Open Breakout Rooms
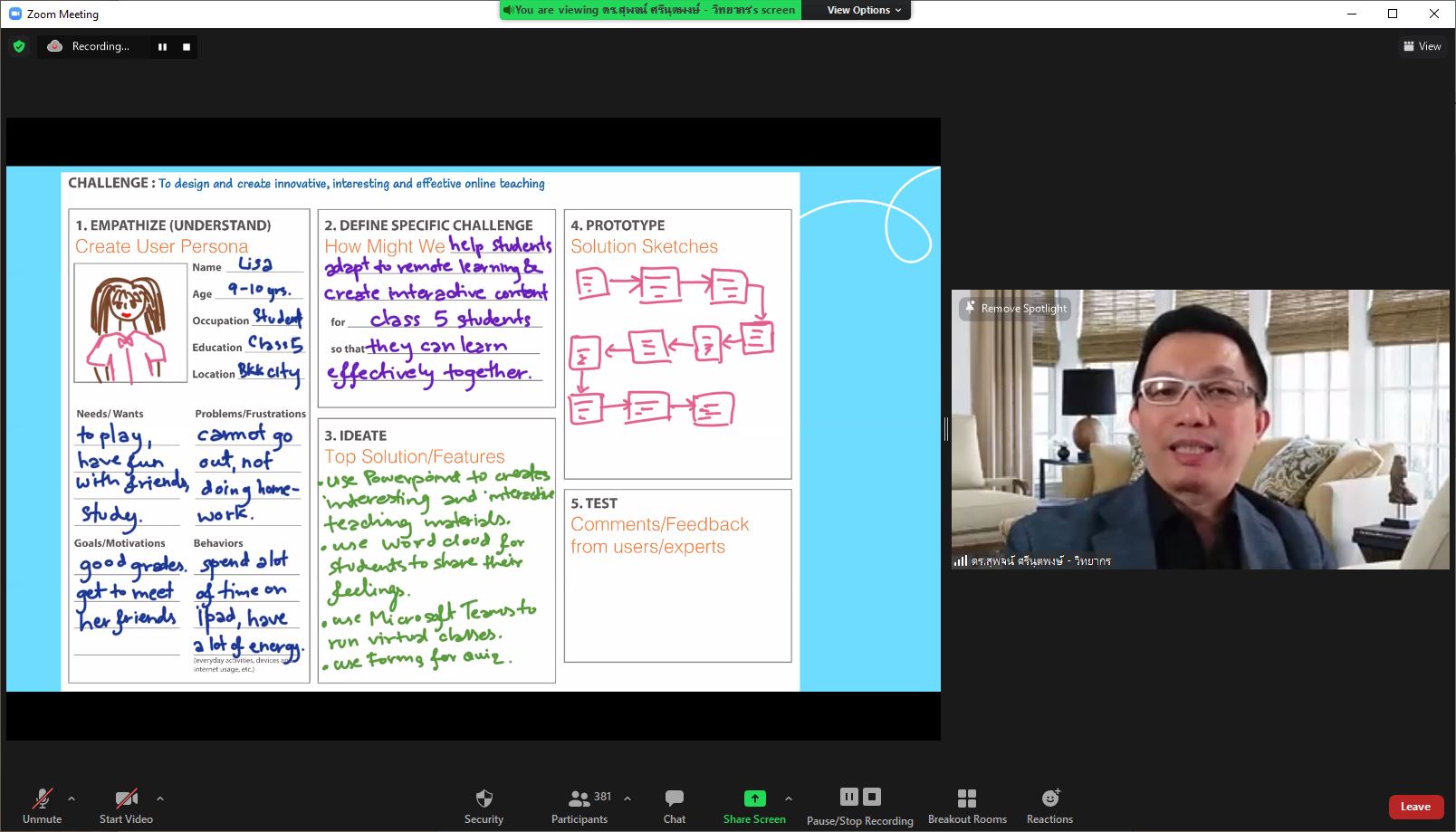 pos(967,805)
